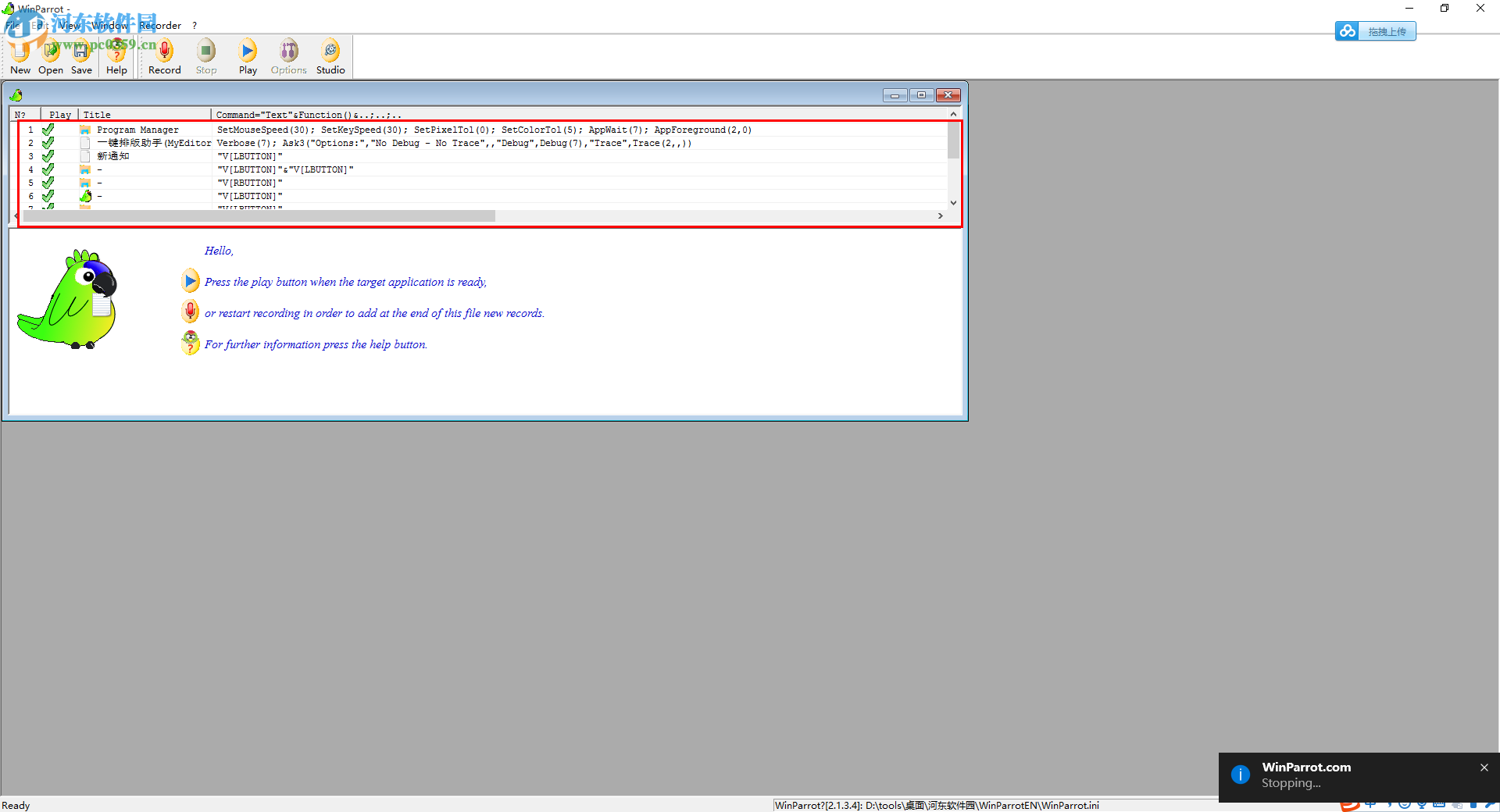The width and height of the screenshot is (1500, 812).
Task: Minimize the script child window
Action: (895, 95)
